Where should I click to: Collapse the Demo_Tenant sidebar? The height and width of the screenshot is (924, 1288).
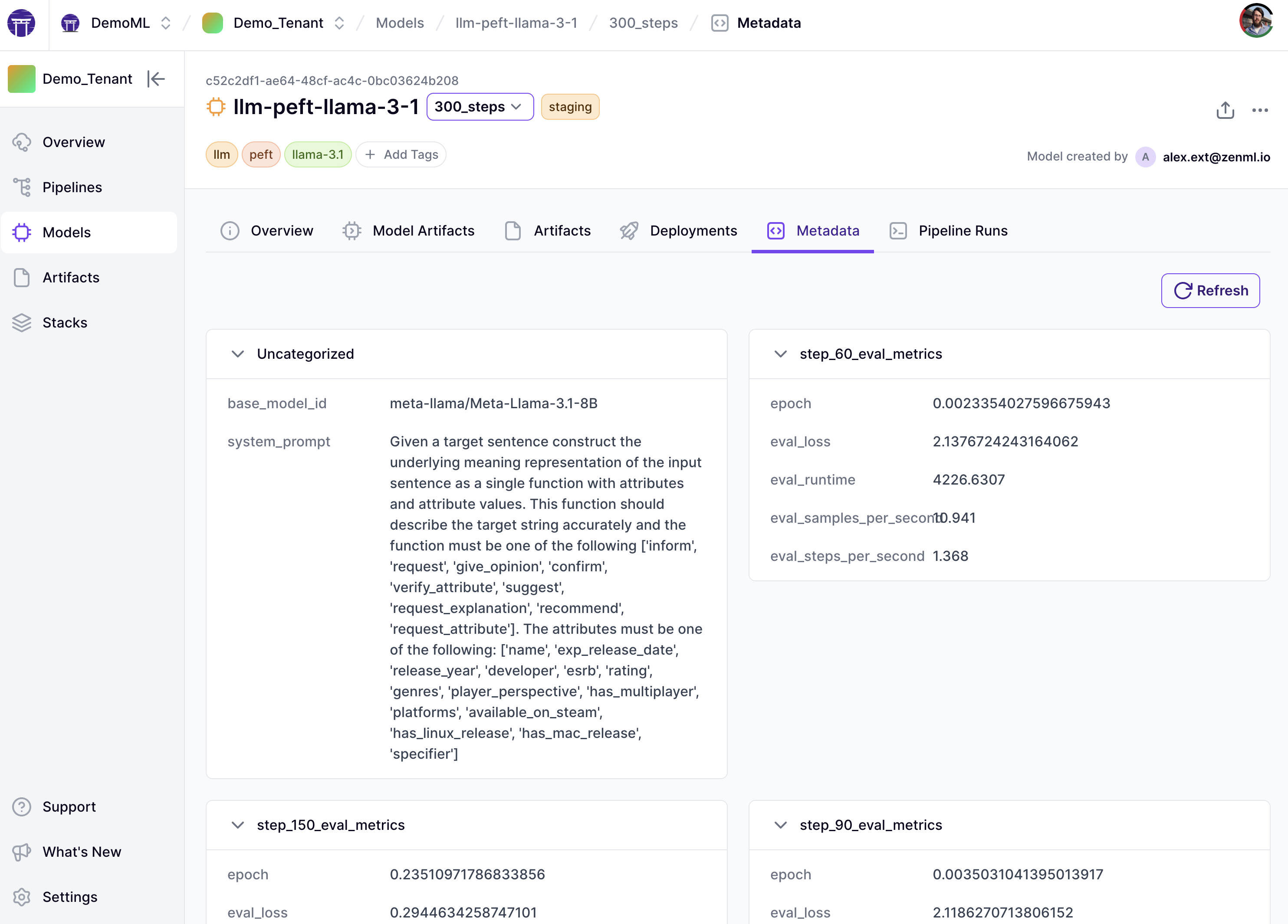[156, 79]
